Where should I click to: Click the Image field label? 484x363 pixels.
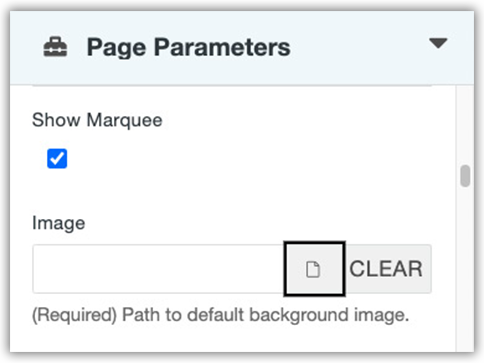point(58,223)
